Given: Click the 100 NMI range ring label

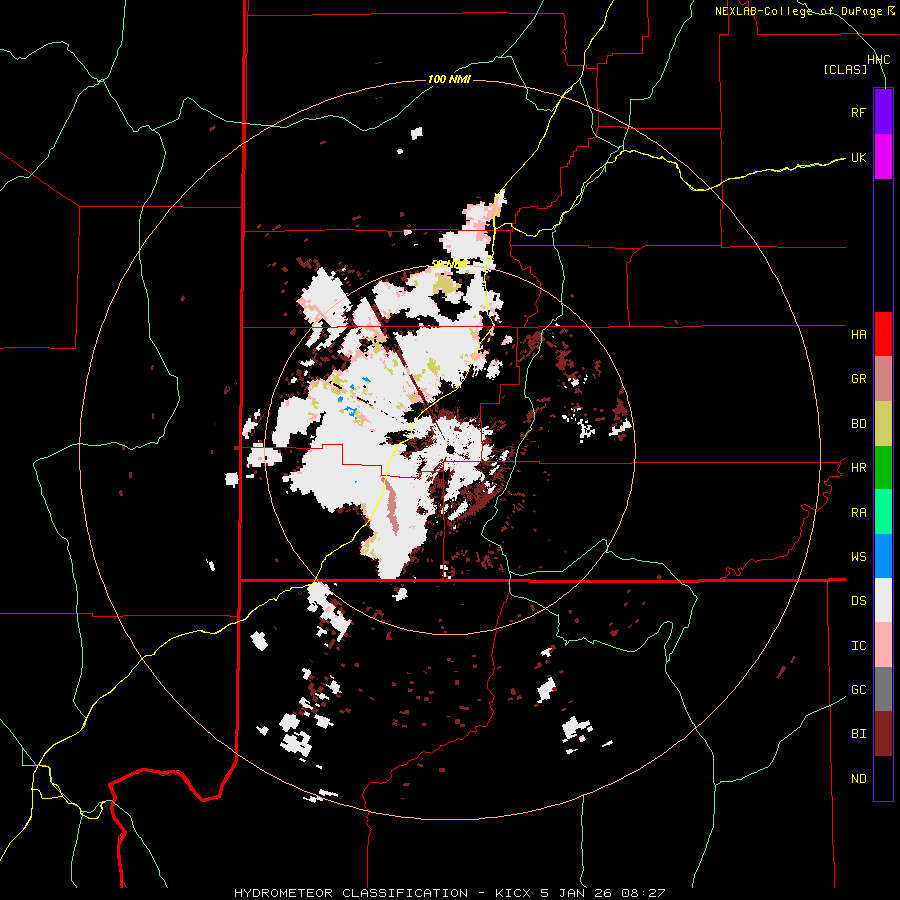Looking at the screenshot, I should coord(449,79).
